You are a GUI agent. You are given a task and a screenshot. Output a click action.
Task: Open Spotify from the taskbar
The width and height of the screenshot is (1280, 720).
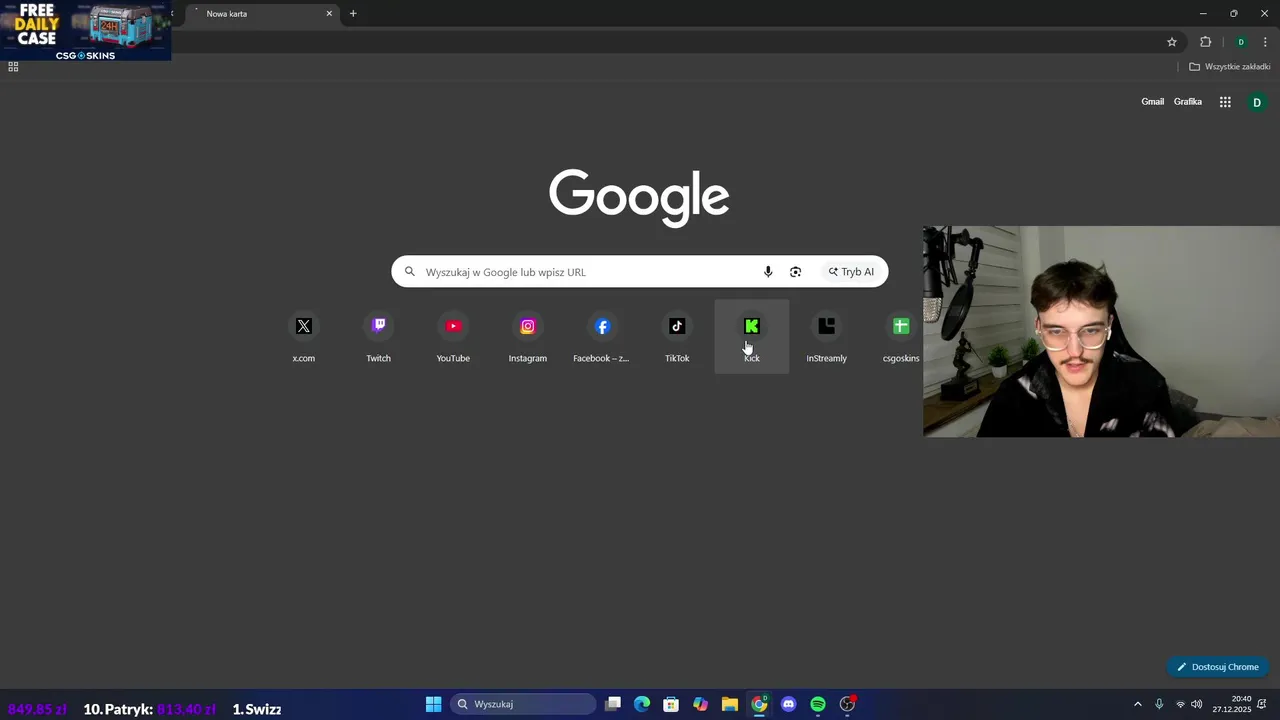pyautogui.click(x=818, y=704)
